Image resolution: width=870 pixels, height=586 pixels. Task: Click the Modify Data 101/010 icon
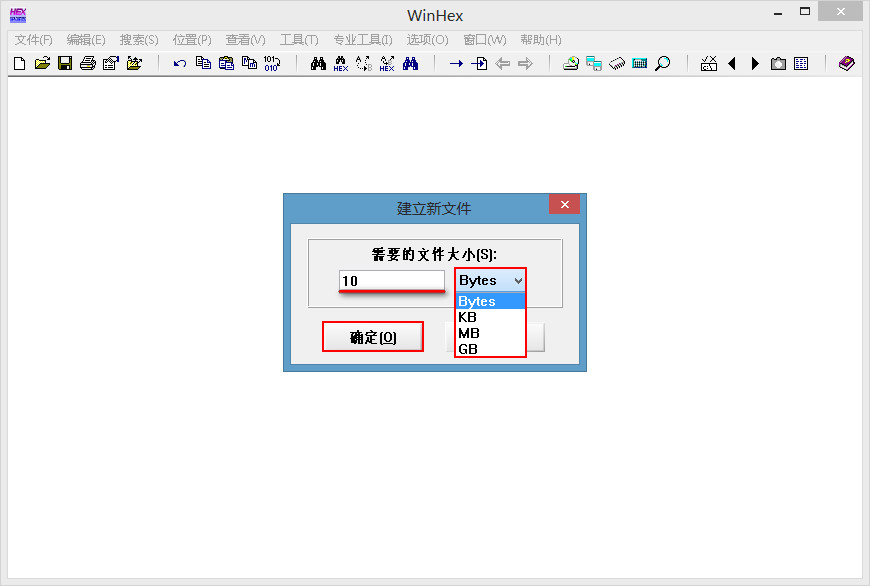[x=272, y=64]
